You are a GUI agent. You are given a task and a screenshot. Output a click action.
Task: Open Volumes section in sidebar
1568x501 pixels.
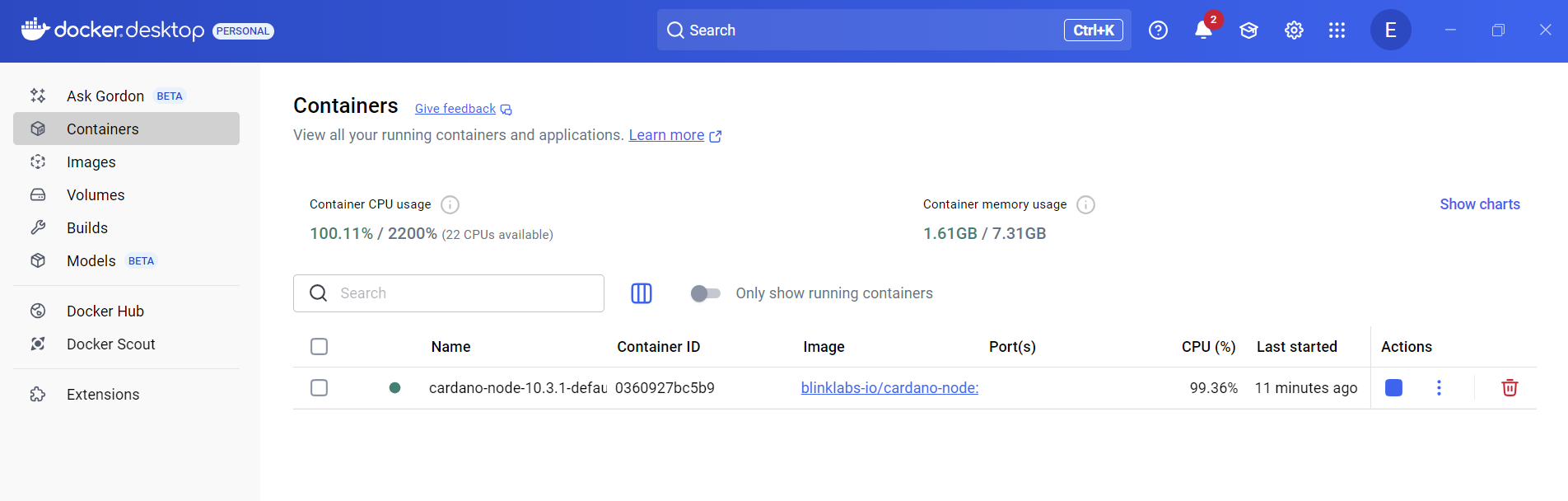point(96,195)
